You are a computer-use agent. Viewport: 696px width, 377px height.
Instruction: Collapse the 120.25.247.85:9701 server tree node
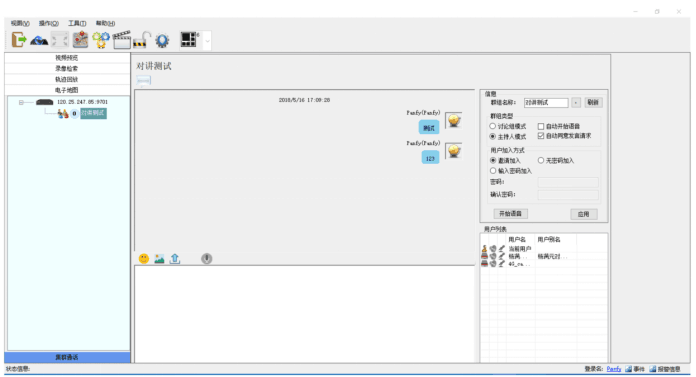coord(21,102)
